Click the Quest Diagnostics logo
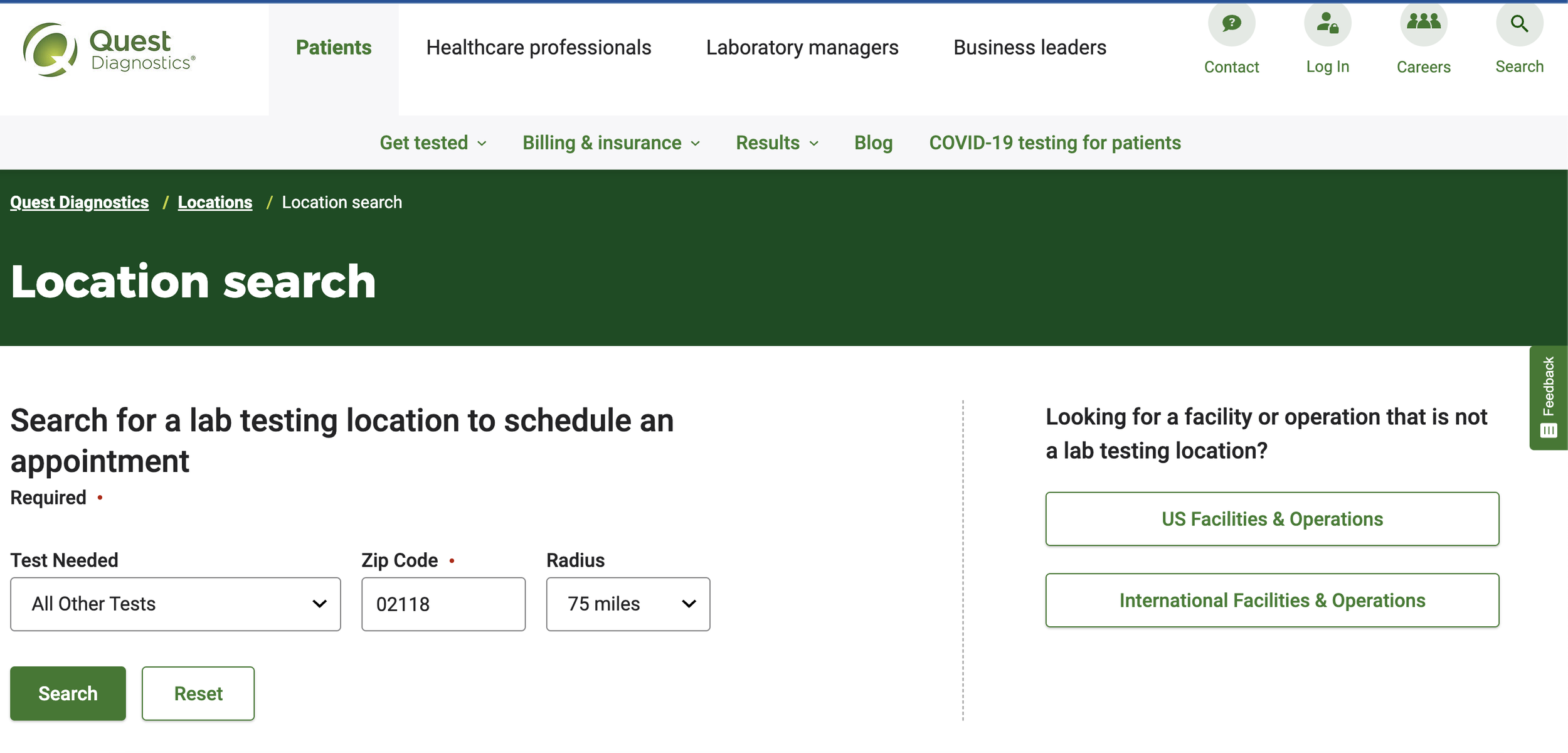 pyautogui.click(x=109, y=50)
